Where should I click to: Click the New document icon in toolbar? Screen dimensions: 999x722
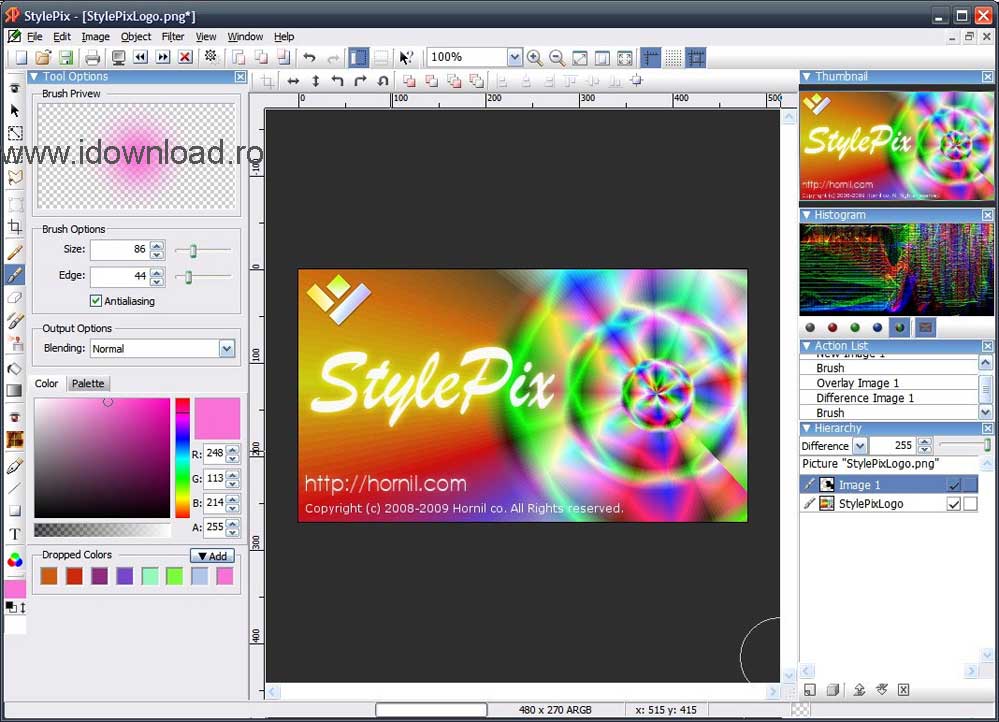pos(21,58)
